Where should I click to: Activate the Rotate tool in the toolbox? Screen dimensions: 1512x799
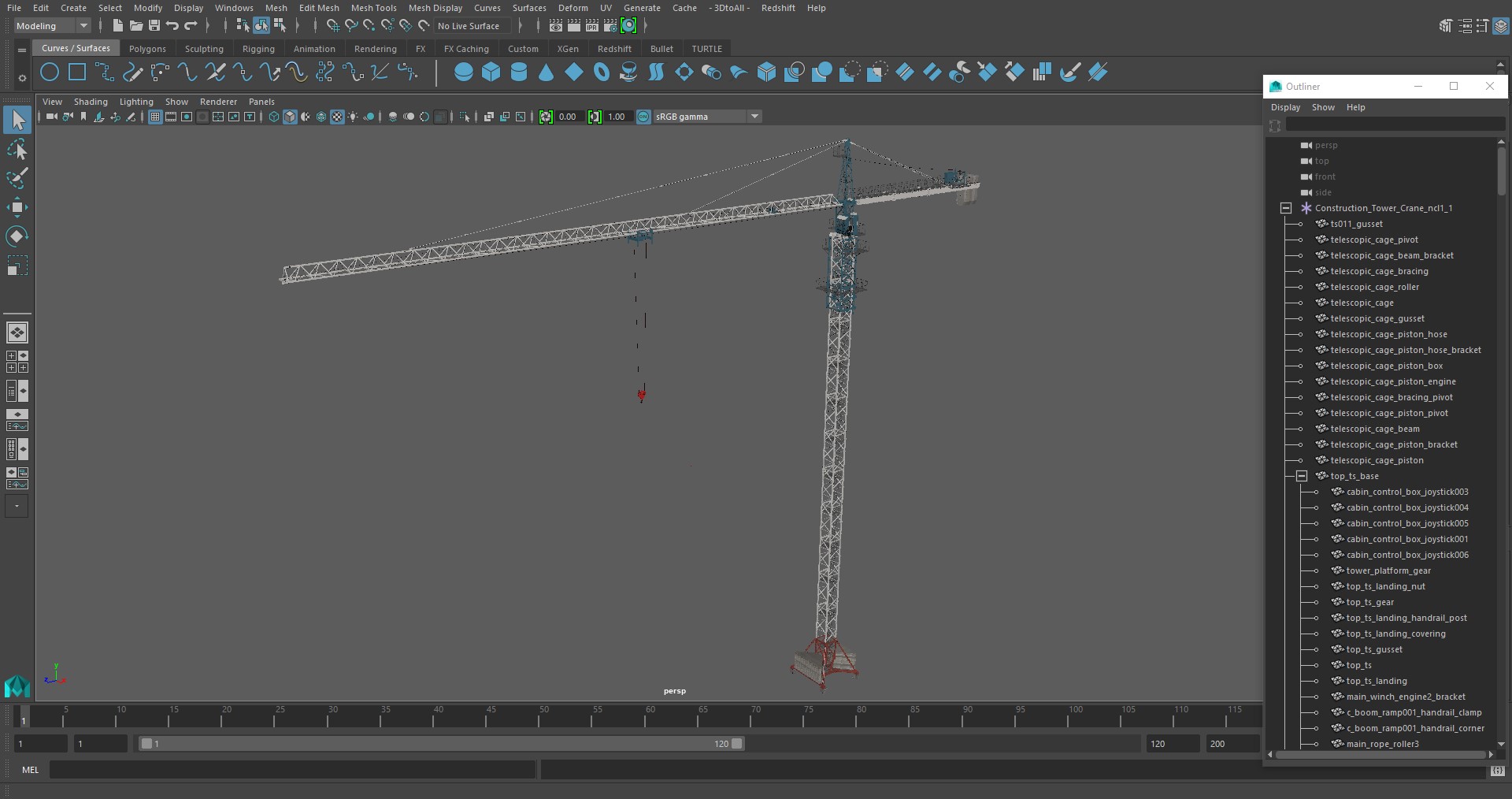tap(17, 236)
